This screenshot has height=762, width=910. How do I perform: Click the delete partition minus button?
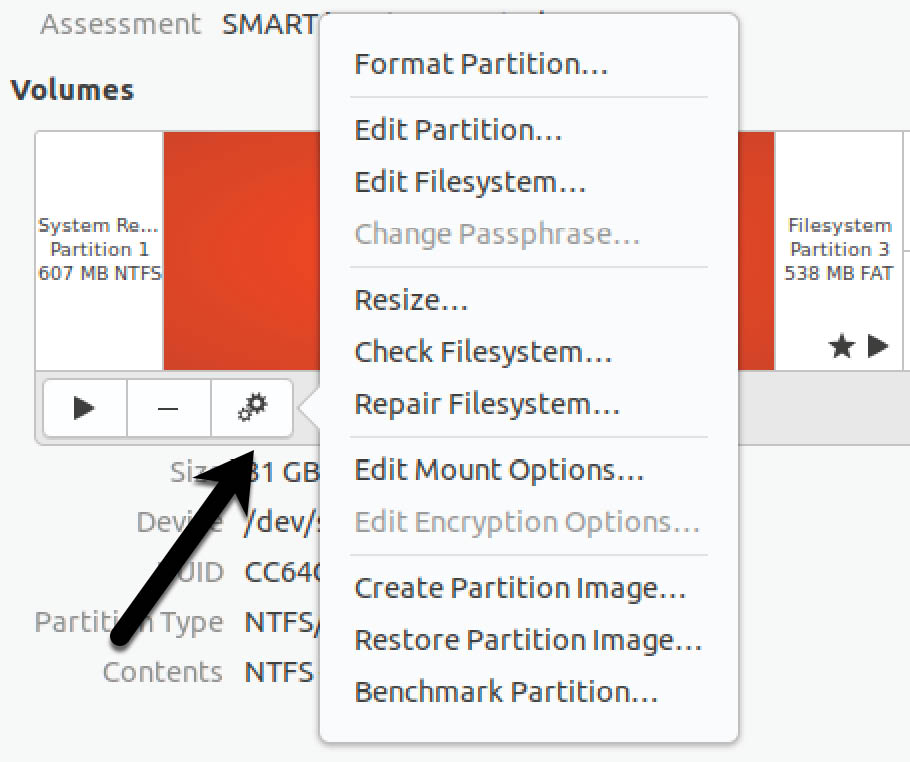[168, 408]
